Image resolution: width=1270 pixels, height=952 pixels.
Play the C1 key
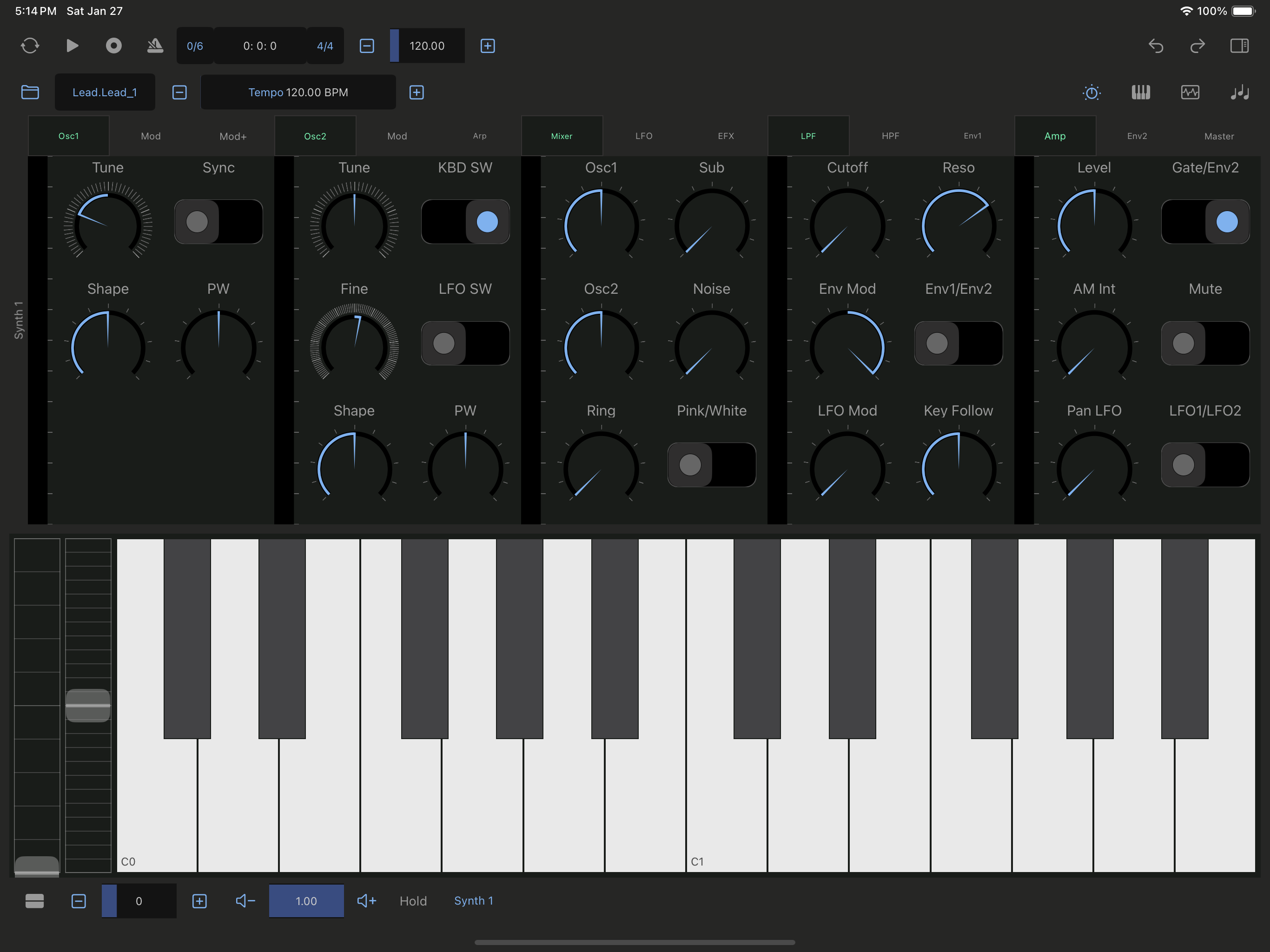pos(726,804)
